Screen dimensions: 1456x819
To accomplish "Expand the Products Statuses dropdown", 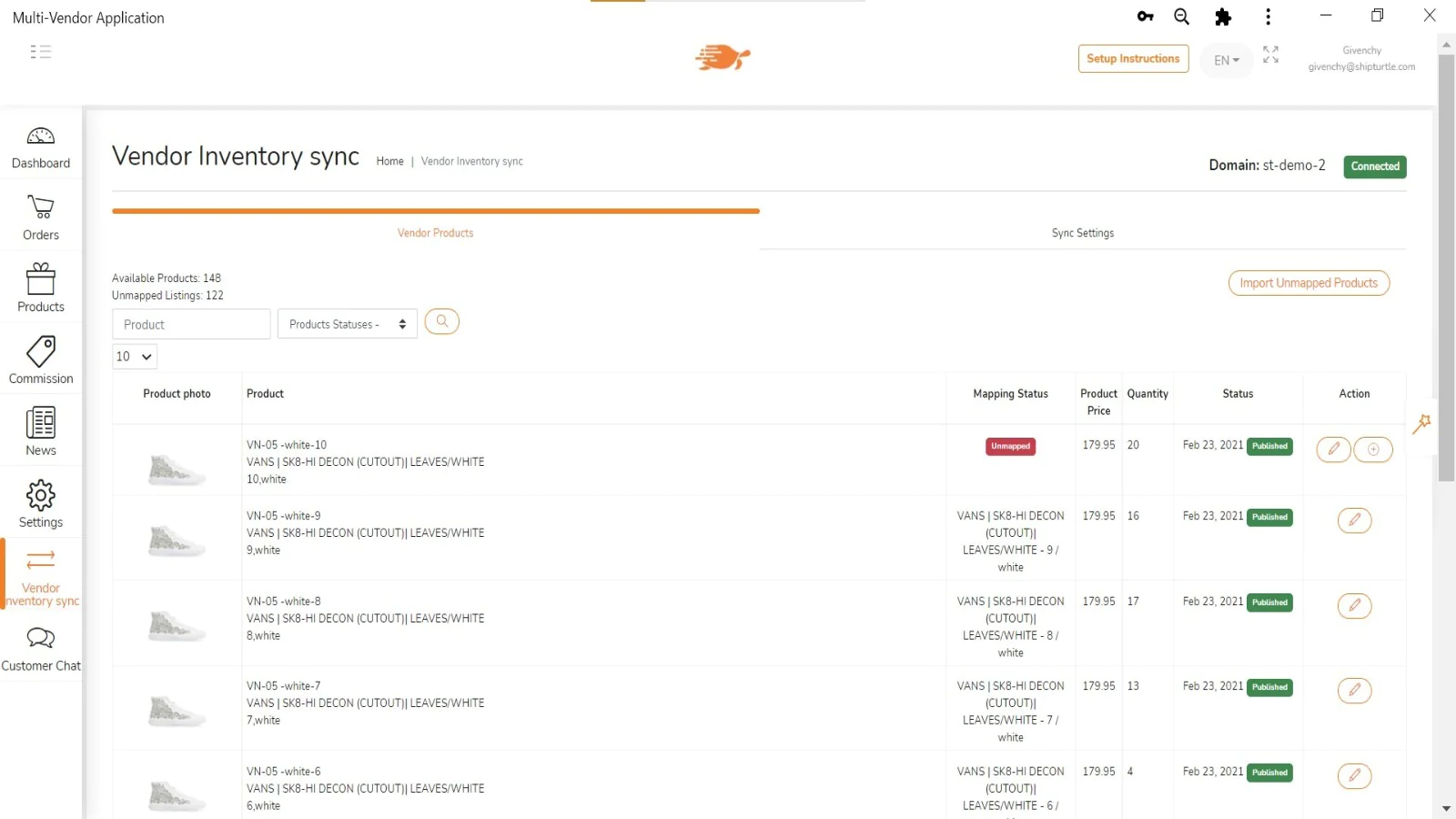I will click(347, 324).
